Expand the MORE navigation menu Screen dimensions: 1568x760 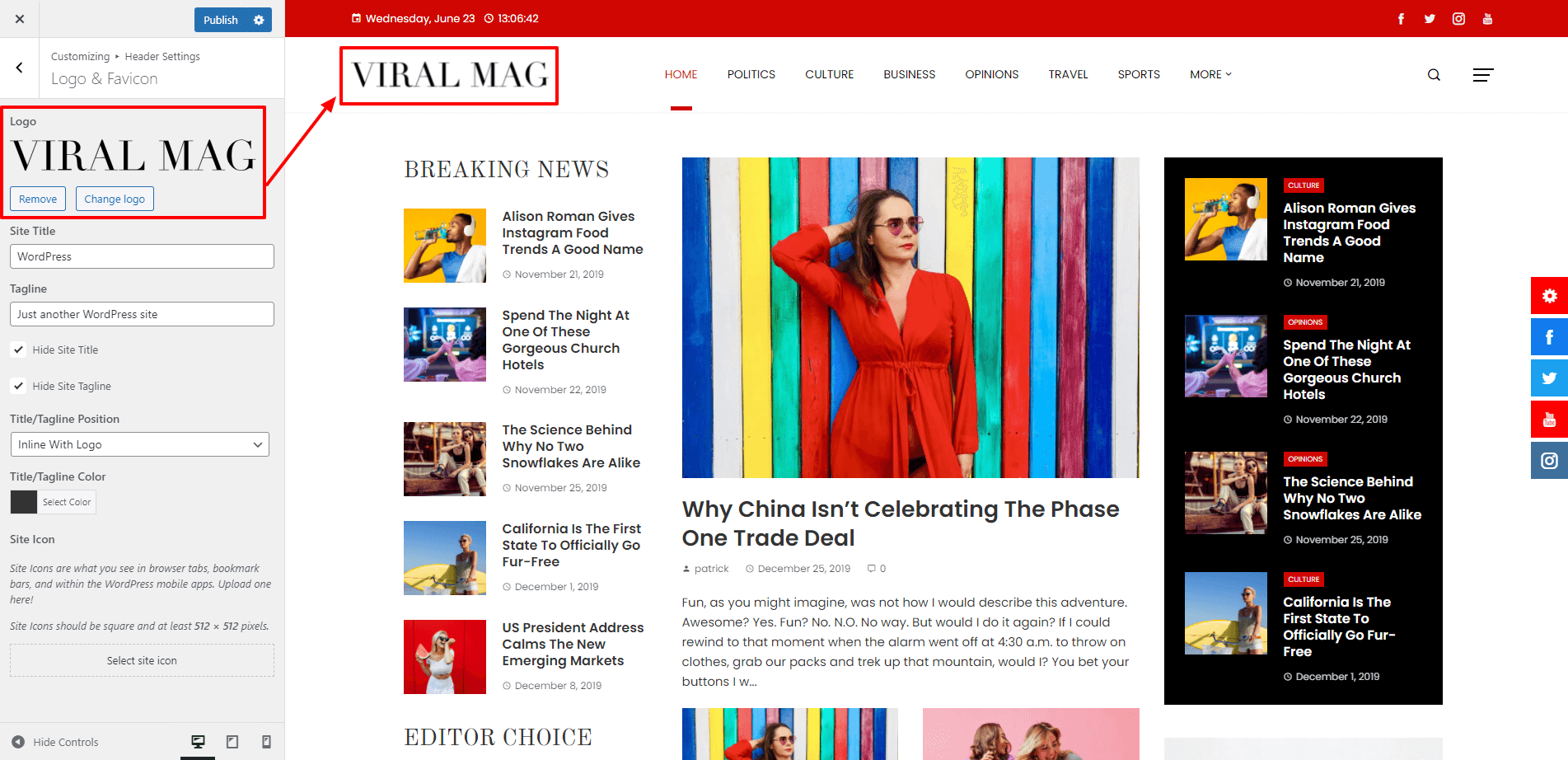coord(1210,74)
